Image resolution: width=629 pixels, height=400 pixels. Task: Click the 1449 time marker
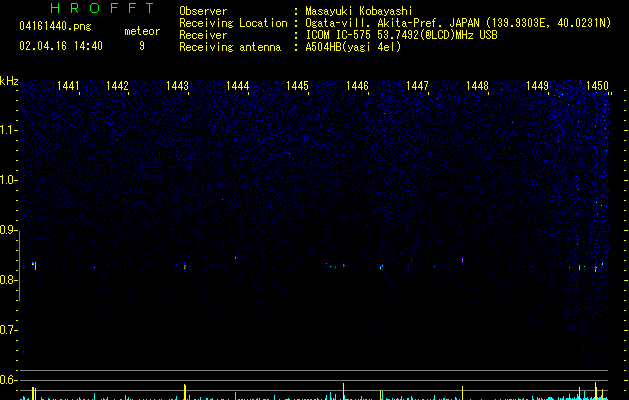537,86
